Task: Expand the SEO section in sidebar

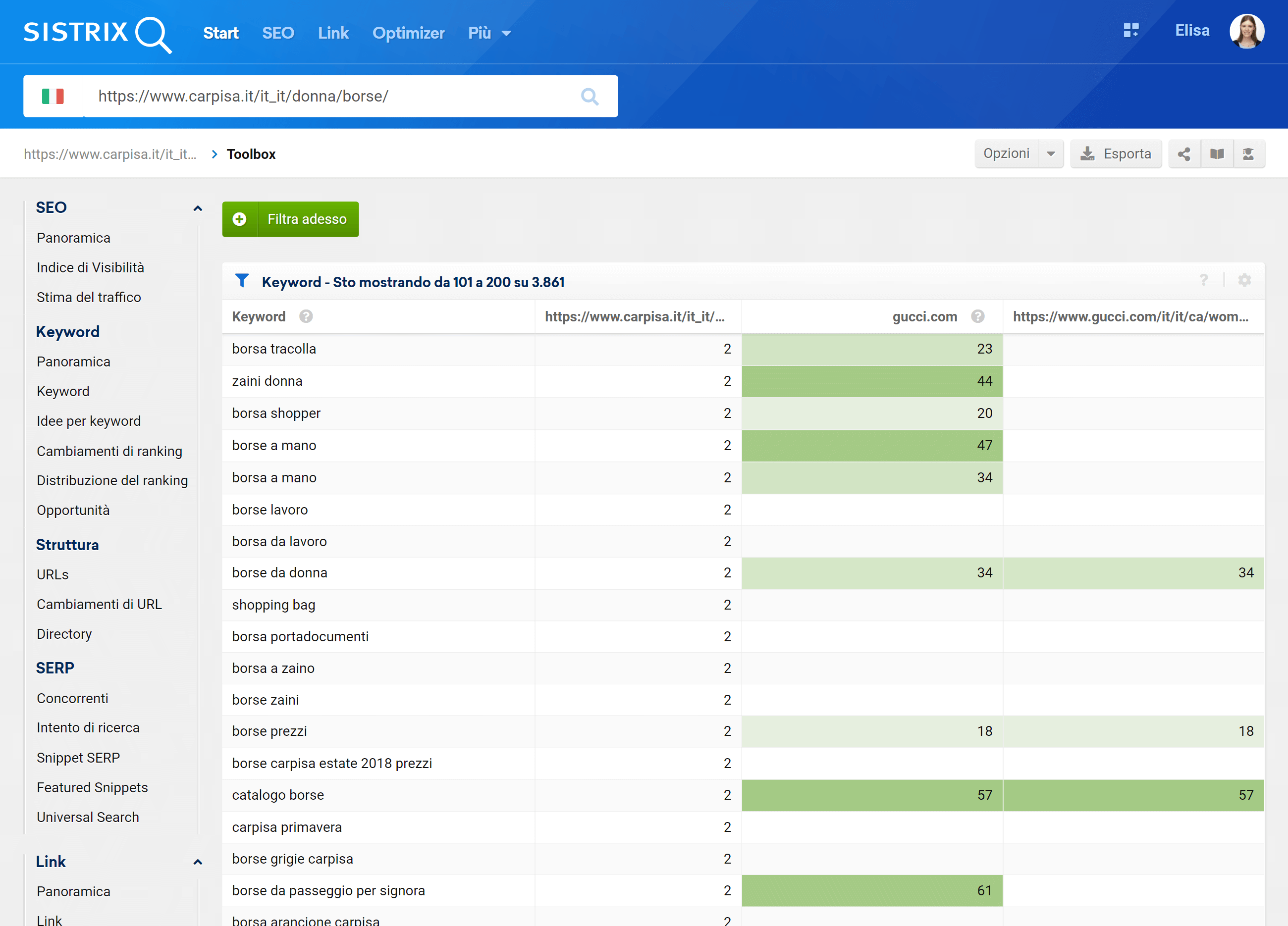Action: pyautogui.click(x=196, y=208)
